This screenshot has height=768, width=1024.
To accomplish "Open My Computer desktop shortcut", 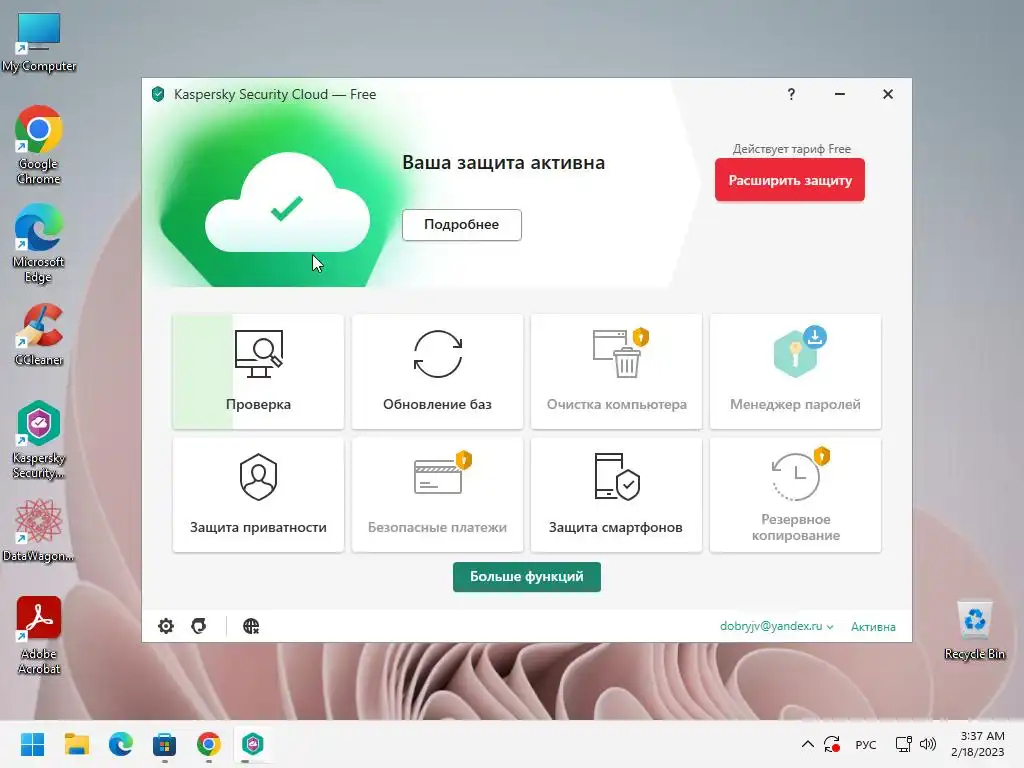I will [x=39, y=42].
